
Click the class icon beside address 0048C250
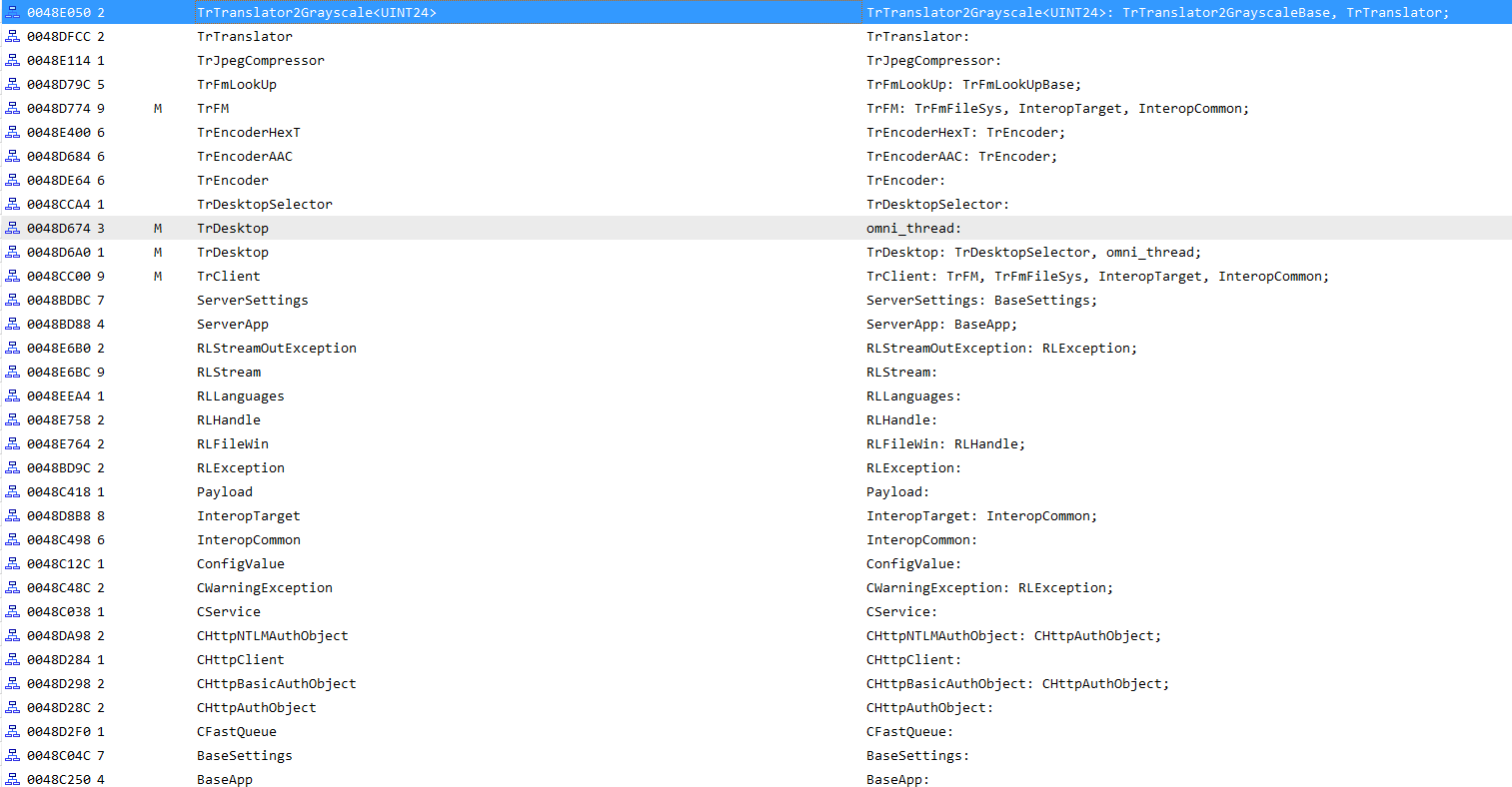[x=13, y=779]
